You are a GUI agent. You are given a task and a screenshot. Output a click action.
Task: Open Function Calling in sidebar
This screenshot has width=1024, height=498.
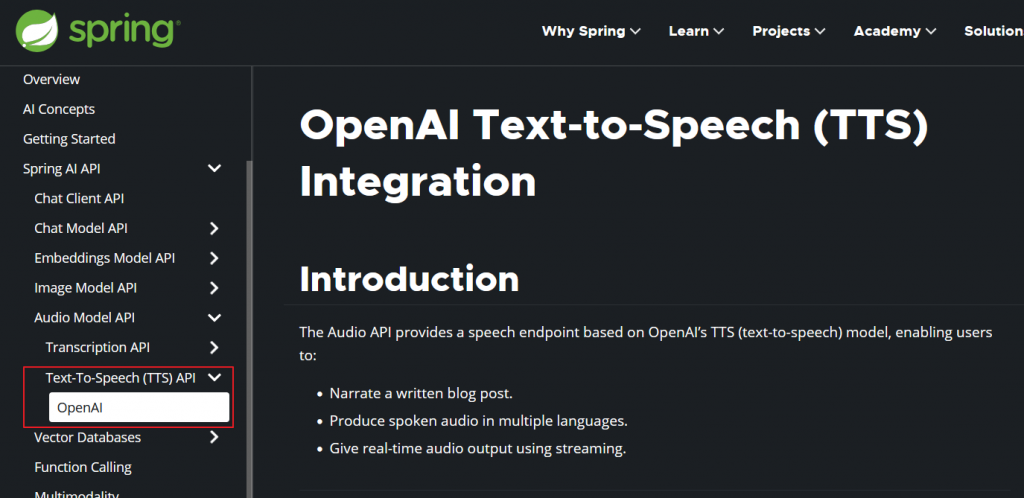pos(83,467)
